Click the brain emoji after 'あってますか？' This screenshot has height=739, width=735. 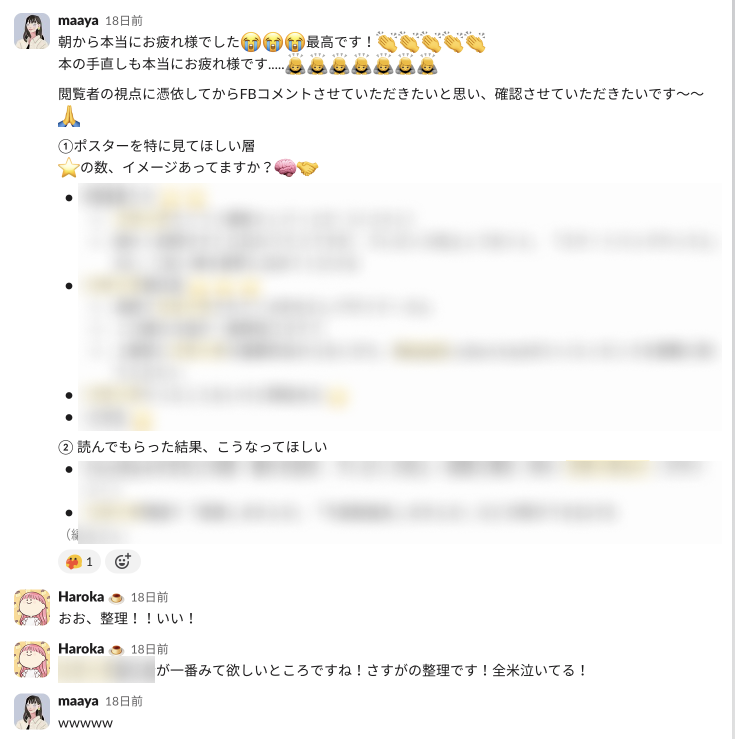pyautogui.click(x=285, y=168)
